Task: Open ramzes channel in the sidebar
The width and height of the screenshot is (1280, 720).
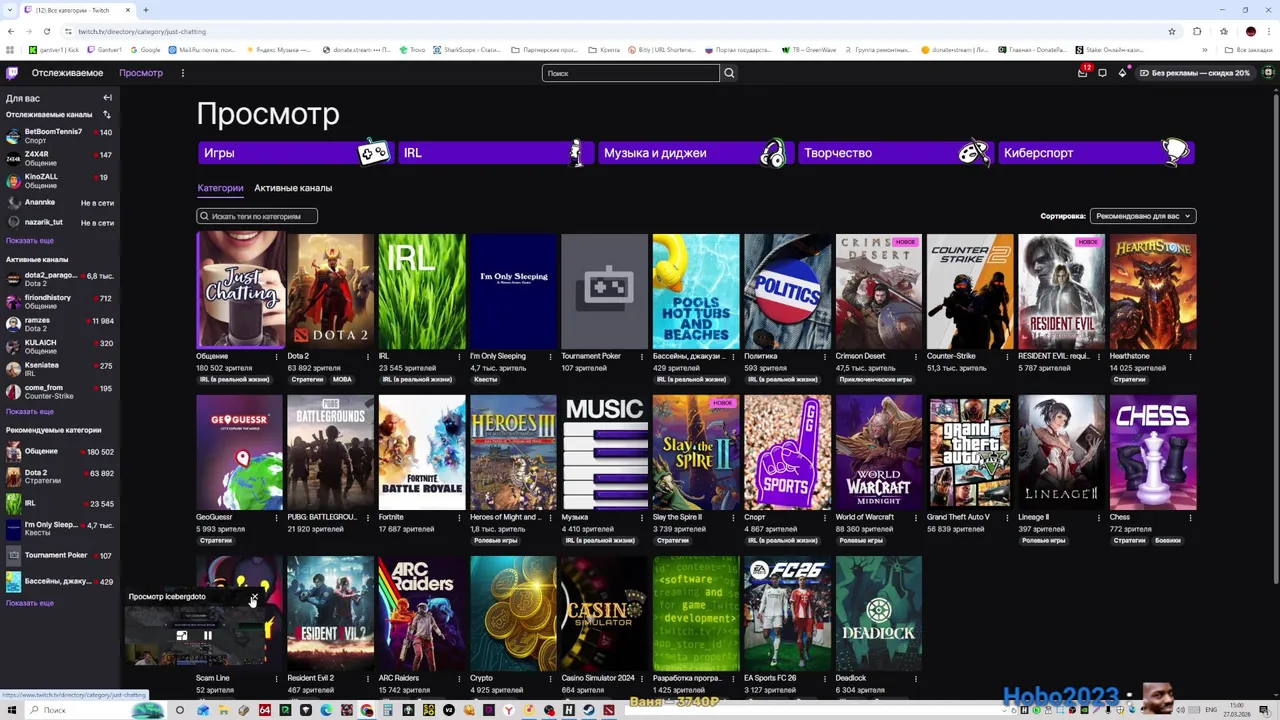Action: (x=60, y=325)
